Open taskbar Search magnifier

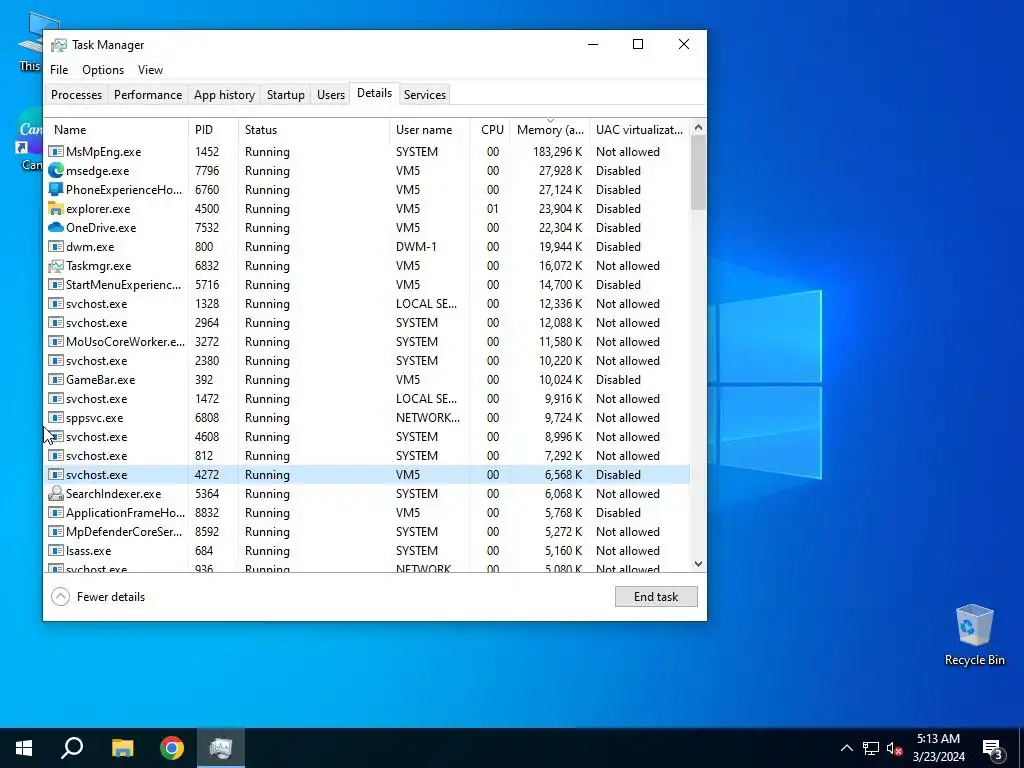click(x=72, y=748)
